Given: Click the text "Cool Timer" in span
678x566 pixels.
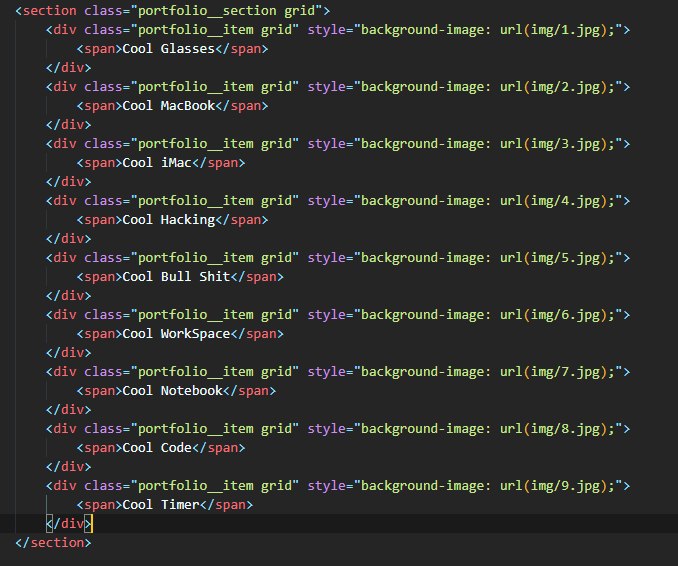Looking at the screenshot, I should point(161,505).
